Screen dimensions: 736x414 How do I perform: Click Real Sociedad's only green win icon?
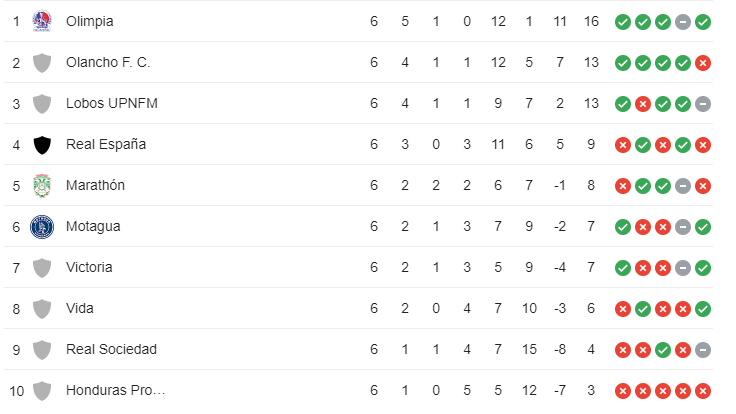(663, 350)
